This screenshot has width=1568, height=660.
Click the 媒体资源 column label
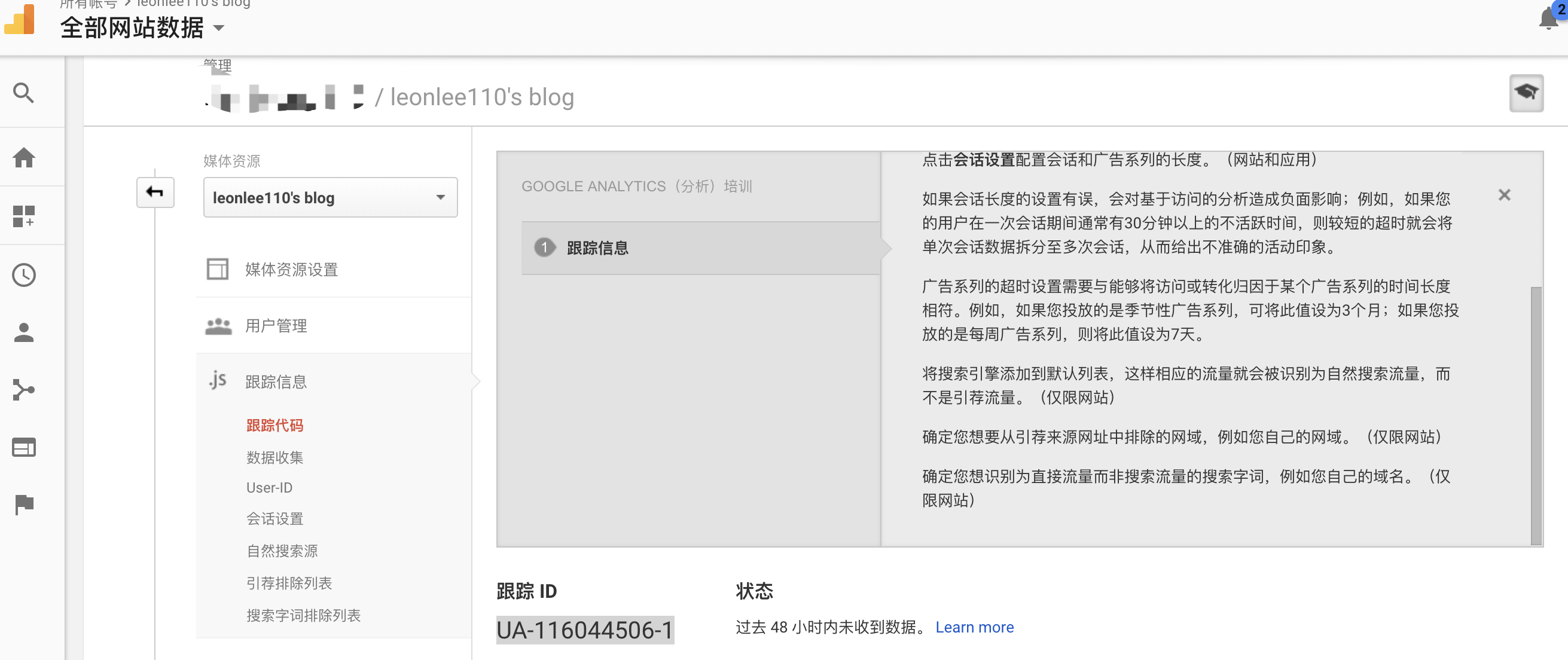coord(231,161)
